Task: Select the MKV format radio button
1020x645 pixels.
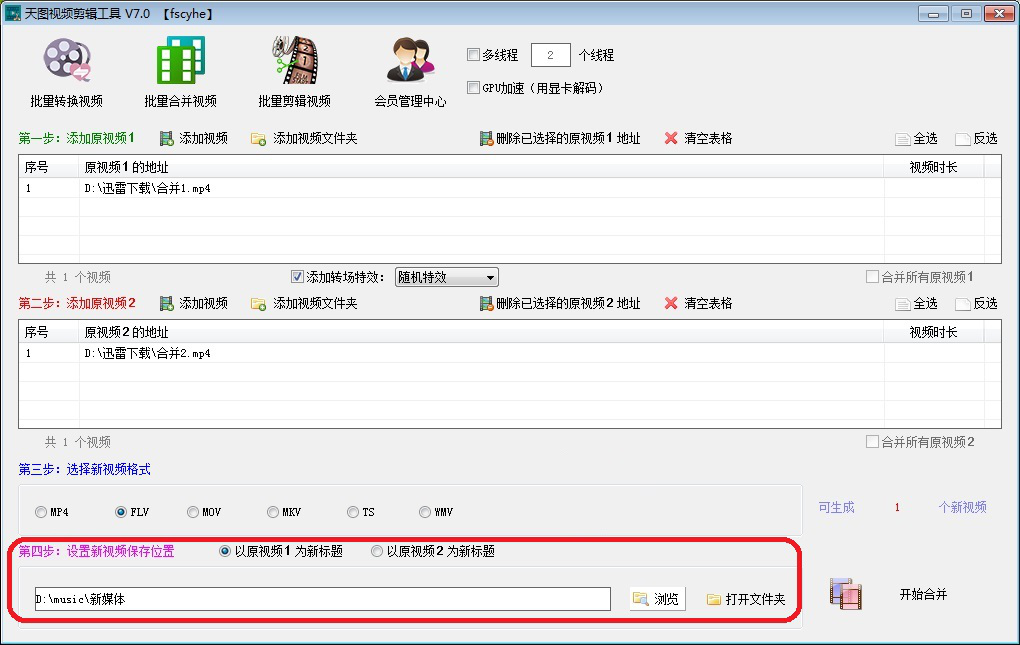Action: click(273, 512)
